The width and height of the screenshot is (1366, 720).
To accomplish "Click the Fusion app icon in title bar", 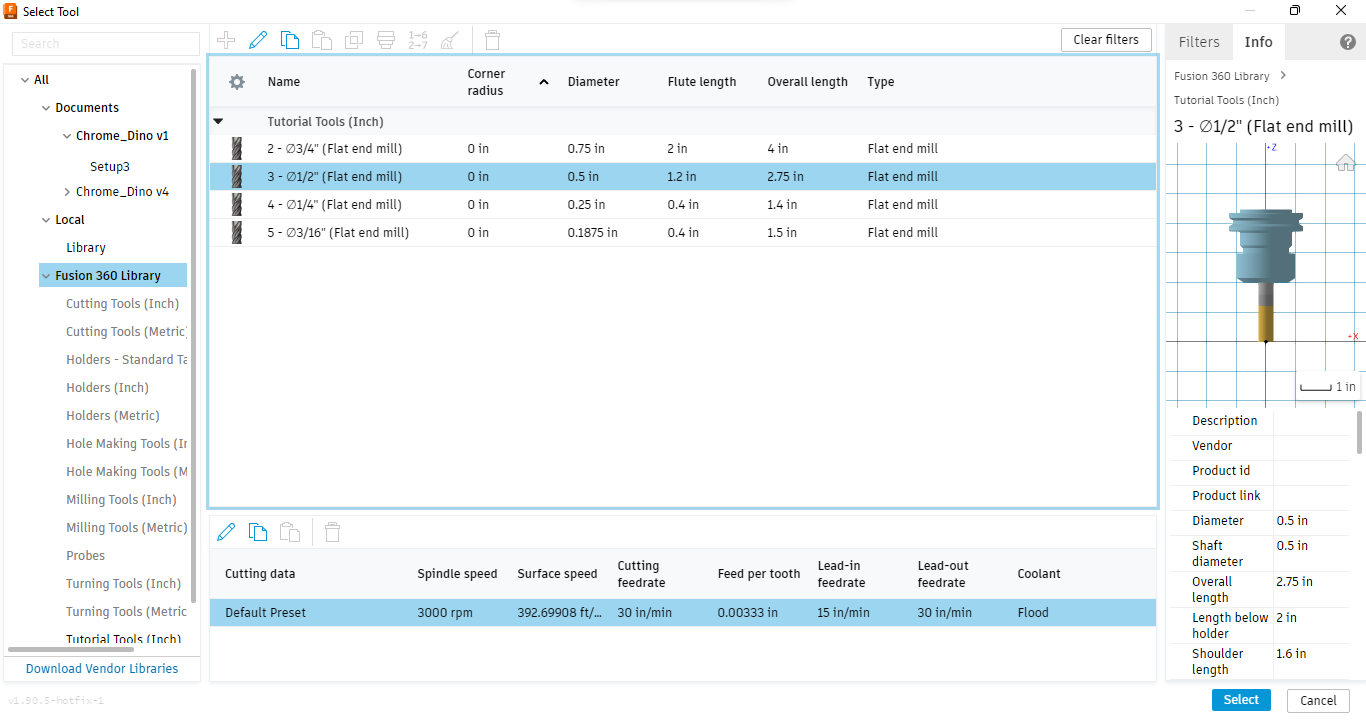I will point(11,11).
